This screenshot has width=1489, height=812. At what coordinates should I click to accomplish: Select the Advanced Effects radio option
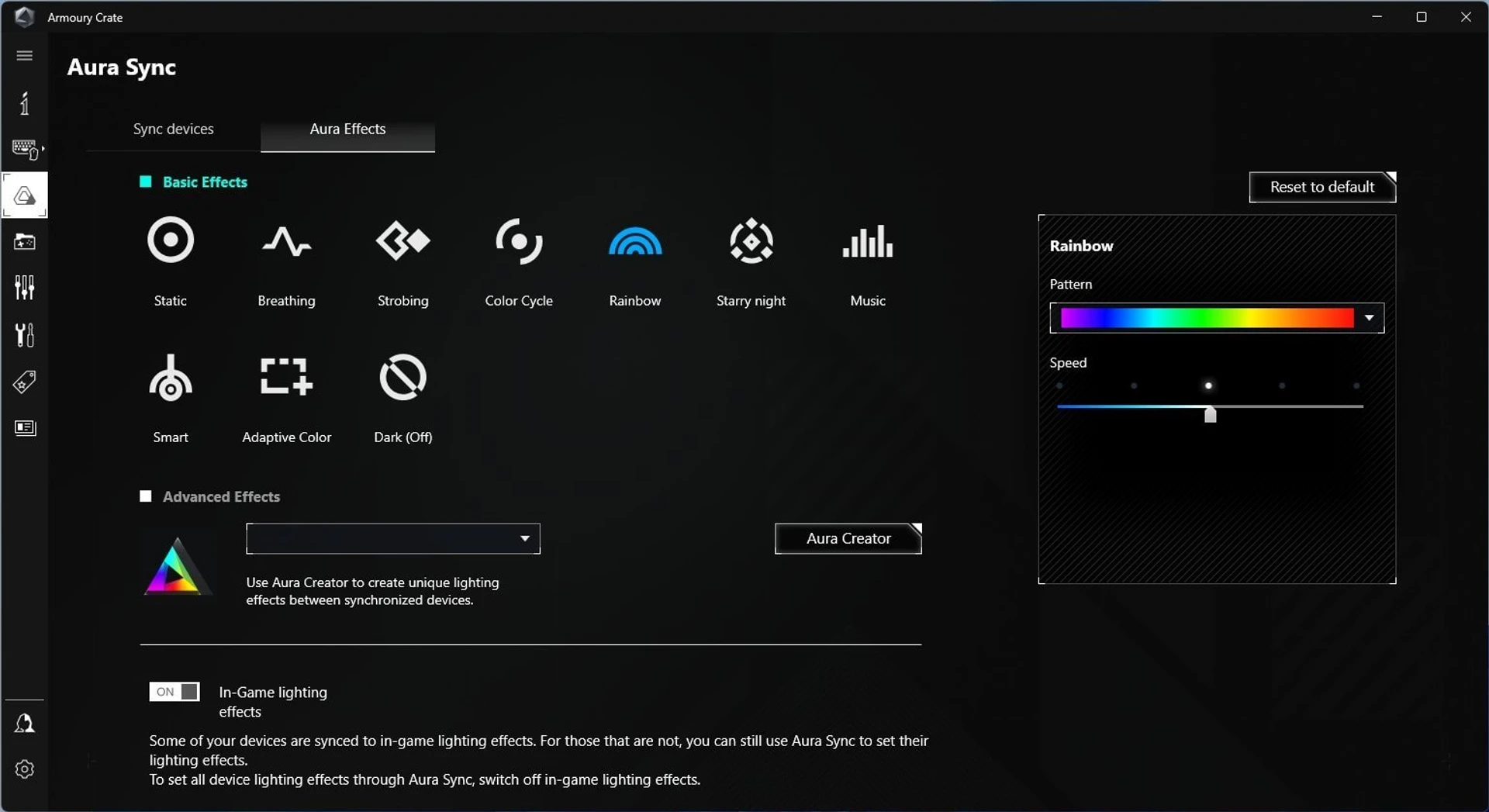coord(145,496)
